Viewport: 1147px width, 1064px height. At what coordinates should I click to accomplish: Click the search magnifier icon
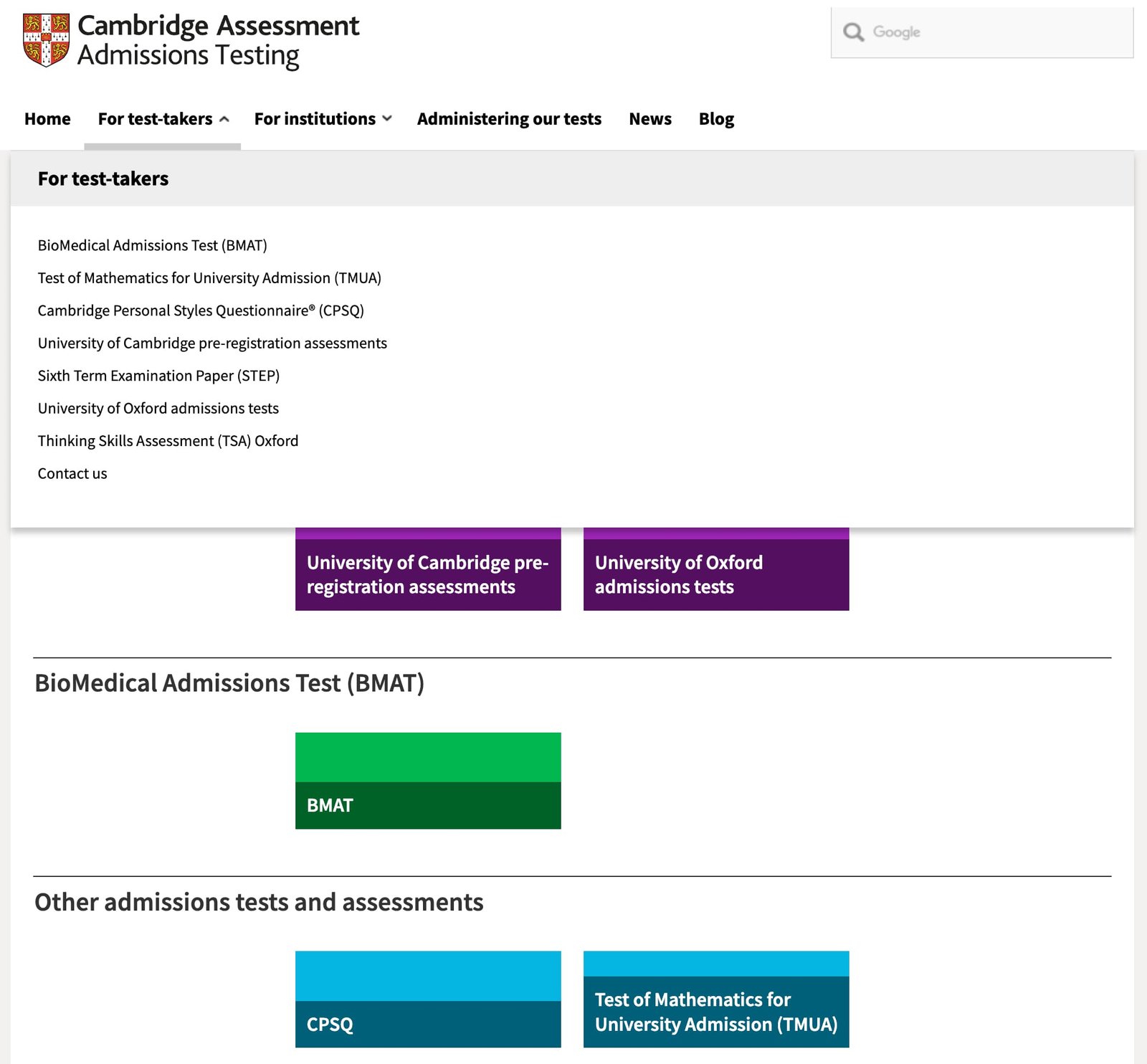click(x=853, y=32)
